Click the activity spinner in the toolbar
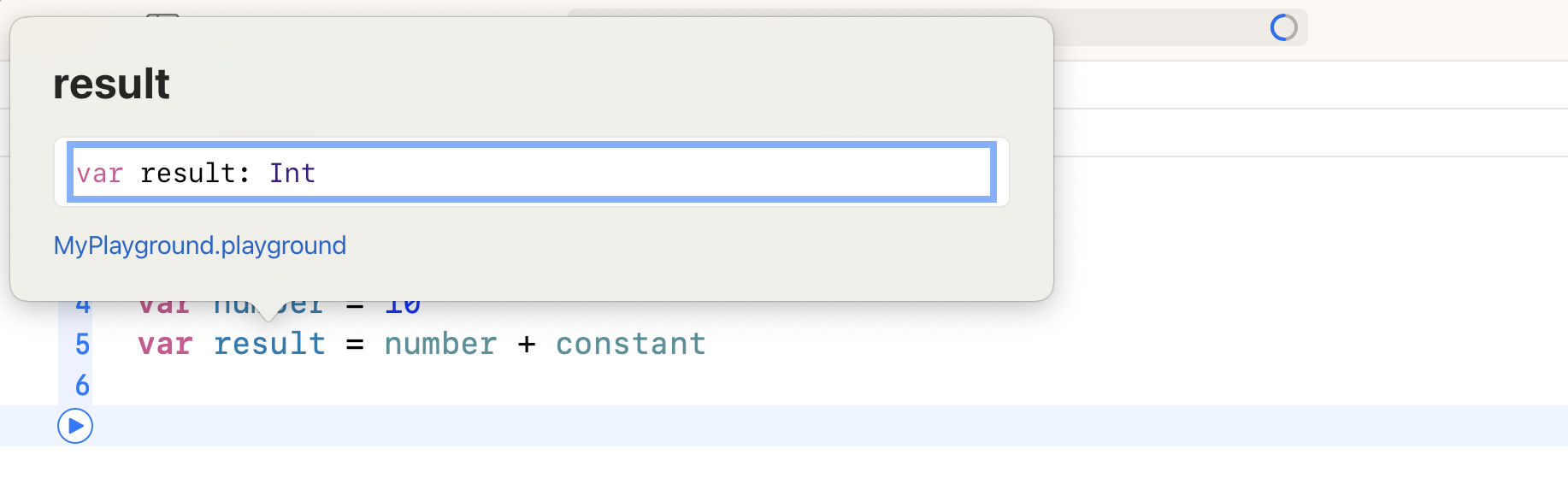The width and height of the screenshot is (1568, 484). (x=1283, y=27)
